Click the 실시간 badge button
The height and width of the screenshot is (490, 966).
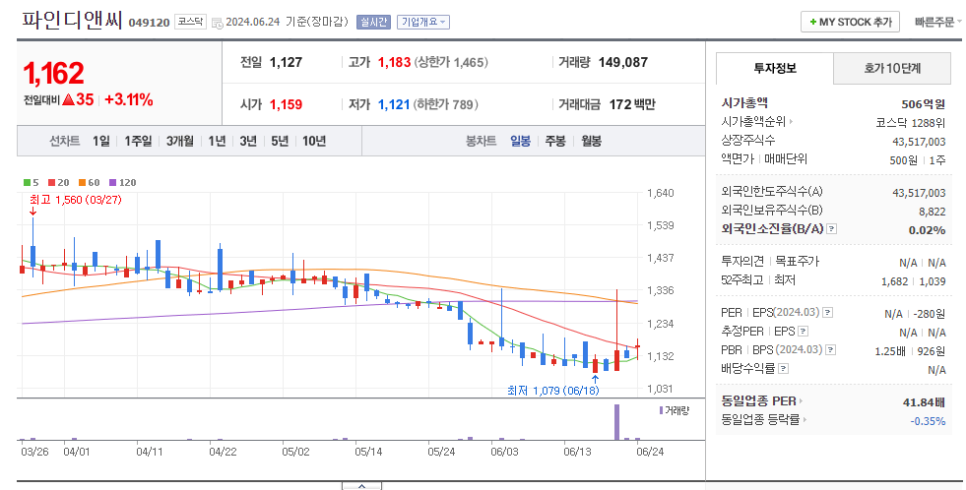coord(373,22)
